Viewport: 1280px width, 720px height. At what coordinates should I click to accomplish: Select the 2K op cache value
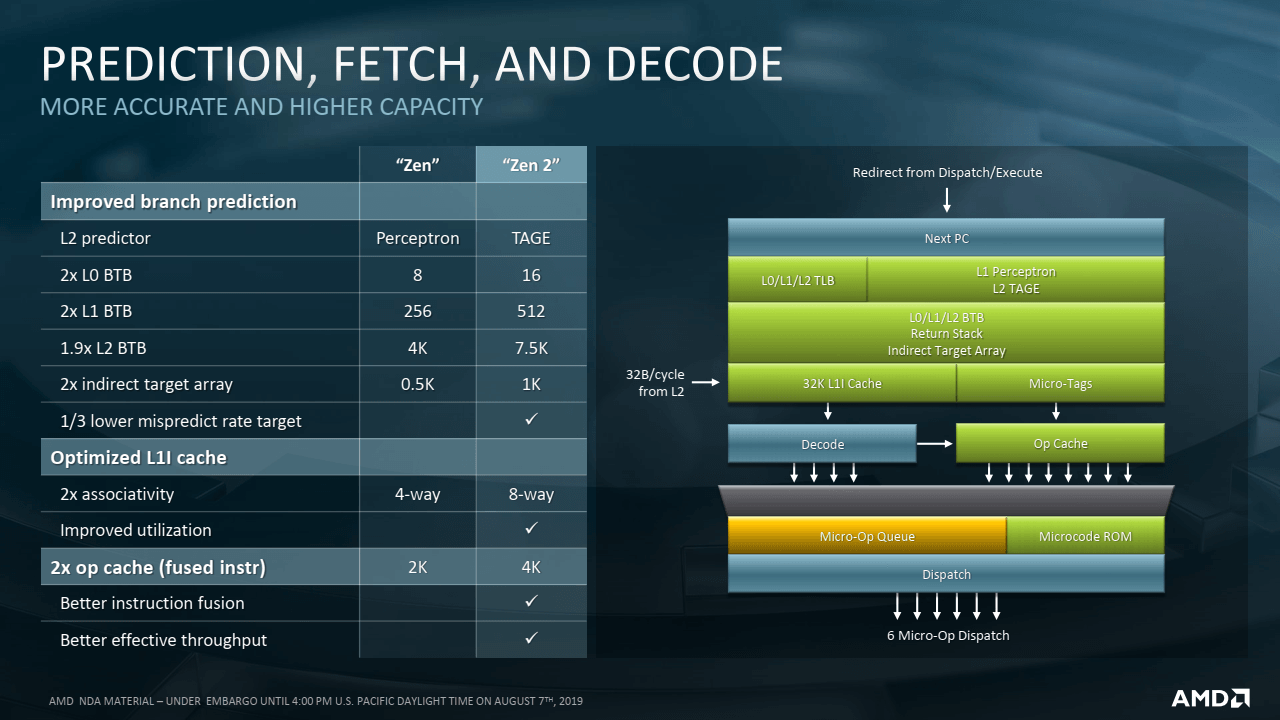pos(418,567)
